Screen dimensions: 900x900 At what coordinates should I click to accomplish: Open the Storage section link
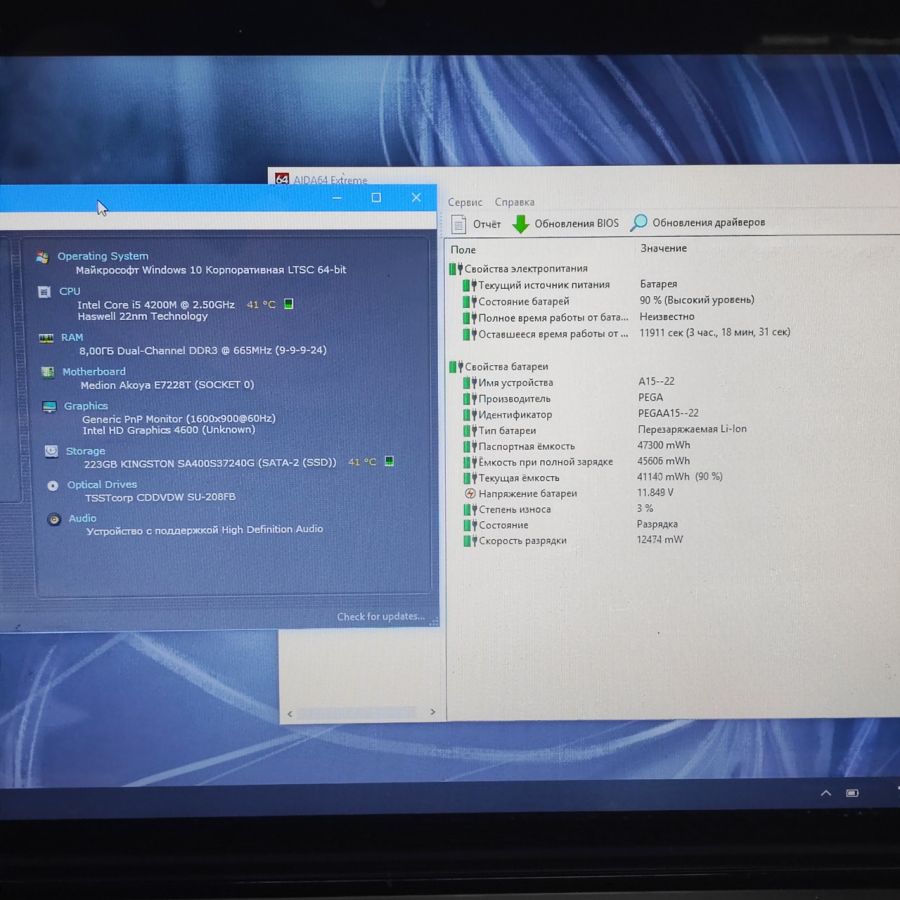86,451
